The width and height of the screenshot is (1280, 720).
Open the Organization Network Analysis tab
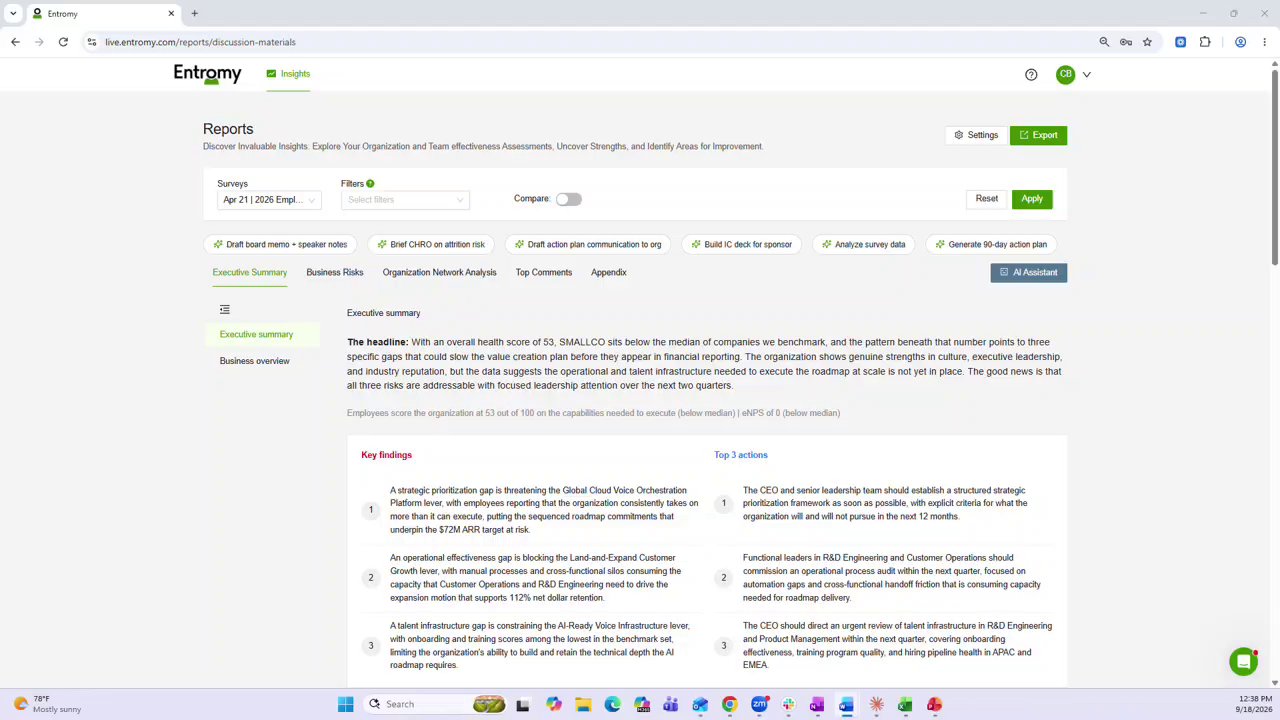(x=439, y=272)
